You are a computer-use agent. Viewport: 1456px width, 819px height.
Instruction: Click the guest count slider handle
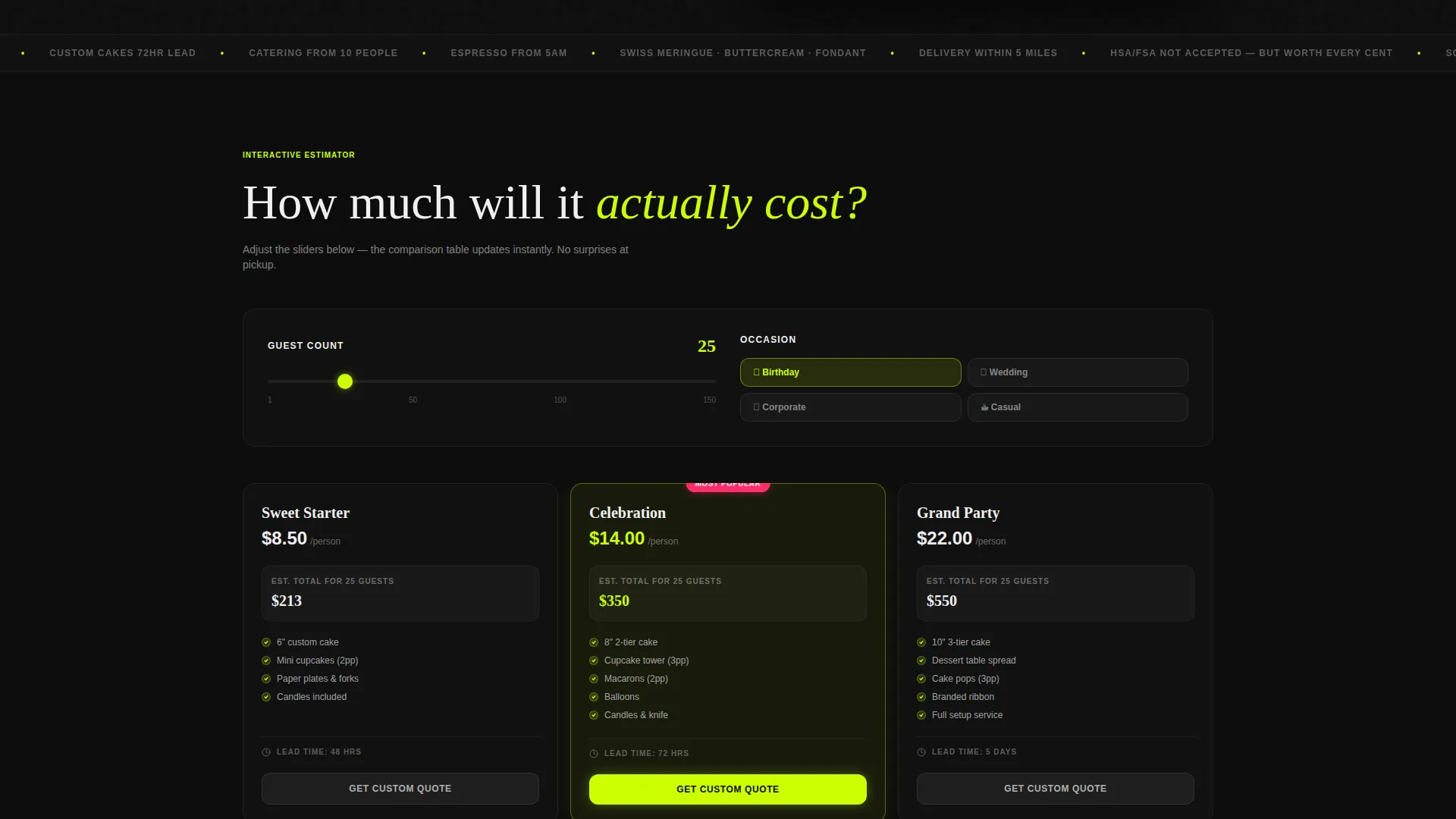(345, 381)
